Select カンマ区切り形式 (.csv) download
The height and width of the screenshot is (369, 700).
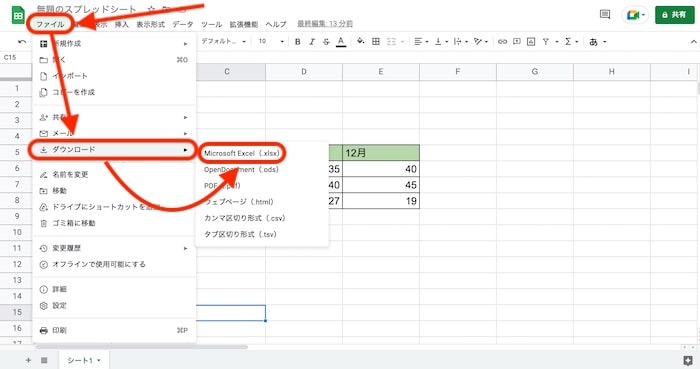tap(262, 218)
